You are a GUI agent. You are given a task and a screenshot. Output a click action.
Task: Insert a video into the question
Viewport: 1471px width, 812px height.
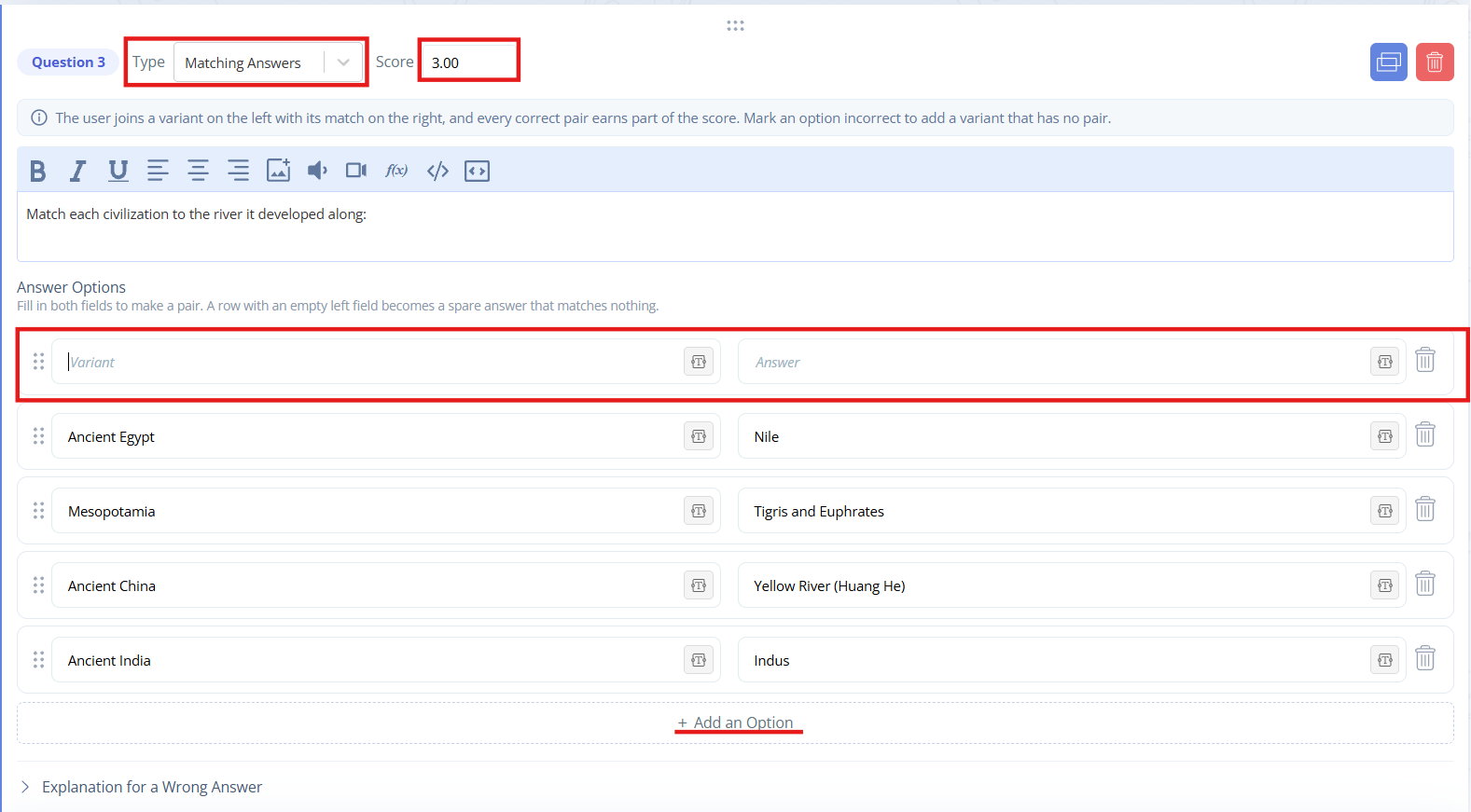click(356, 171)
